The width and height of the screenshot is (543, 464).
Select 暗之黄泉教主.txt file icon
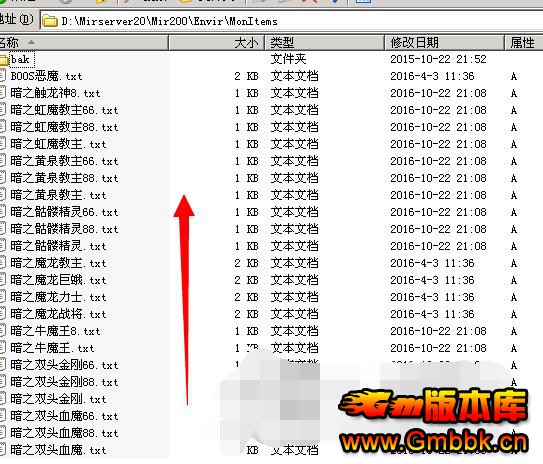tap(3, 195)
